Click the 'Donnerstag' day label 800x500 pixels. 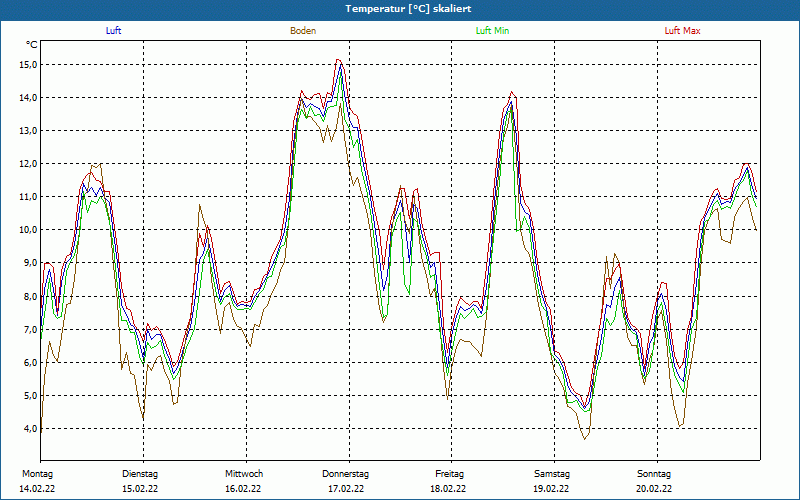coord(345,474)
